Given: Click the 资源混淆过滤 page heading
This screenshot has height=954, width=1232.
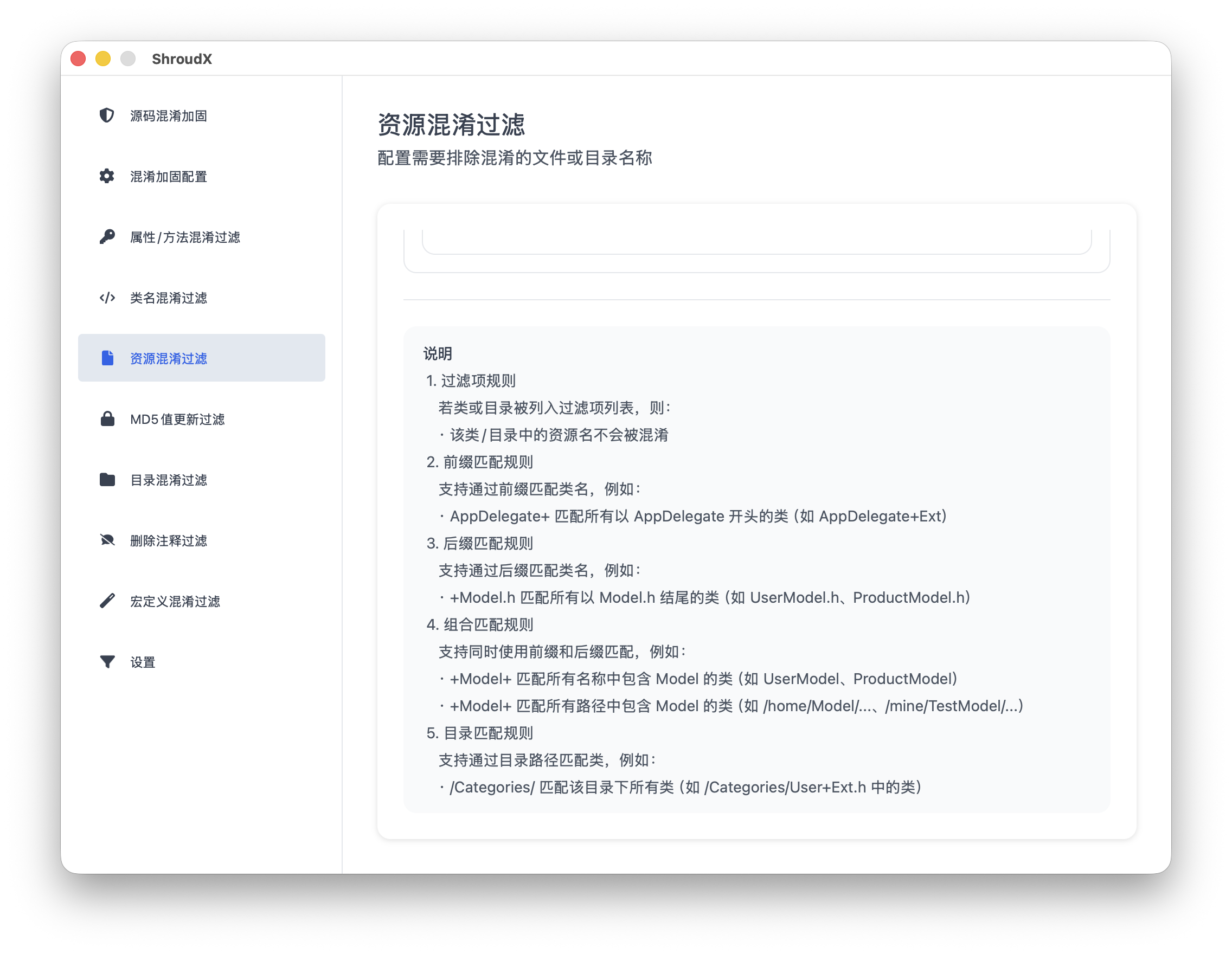Looking at the screenshot, I should [x=451, y=125].
